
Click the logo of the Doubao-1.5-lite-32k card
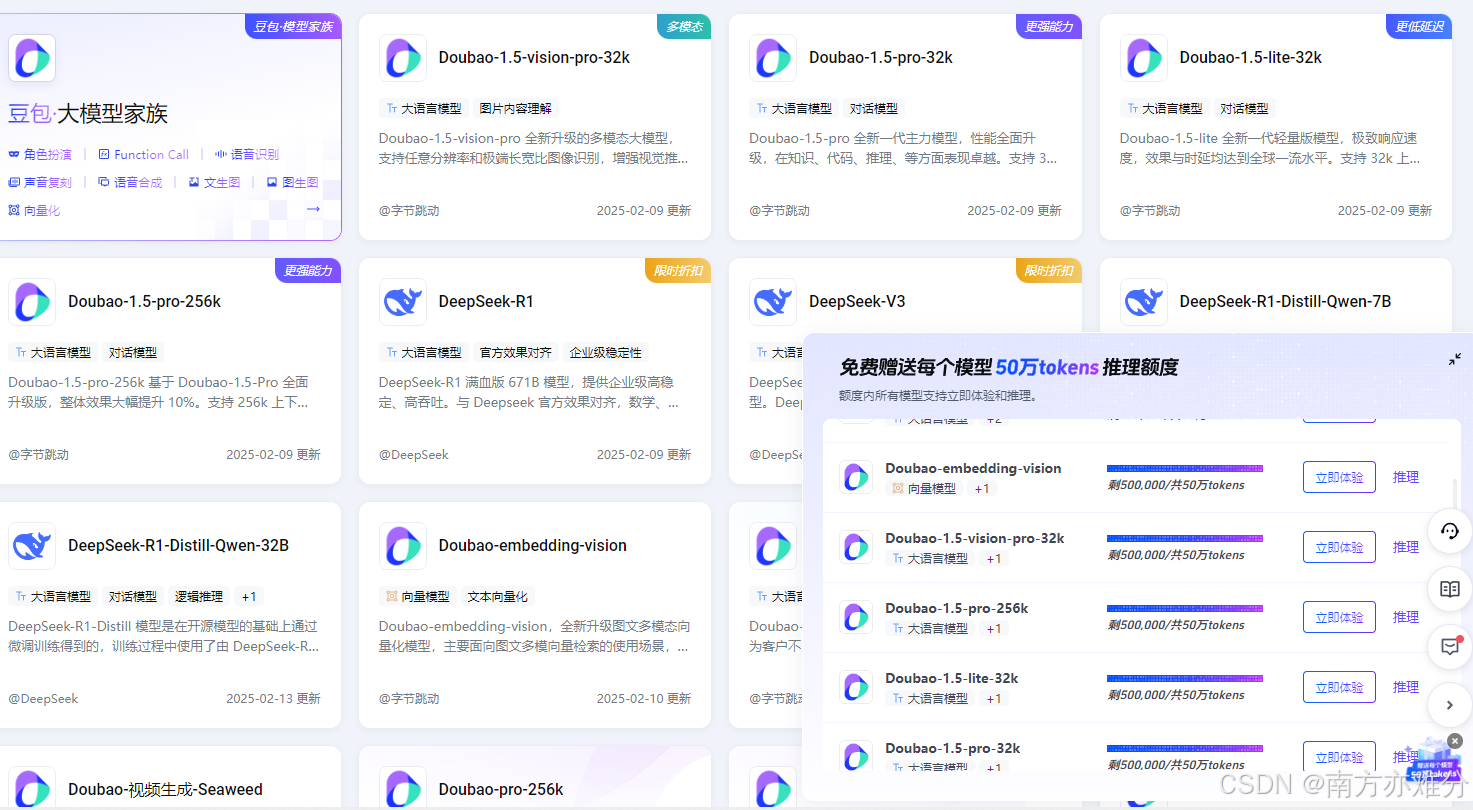(x=1143, y=58)
